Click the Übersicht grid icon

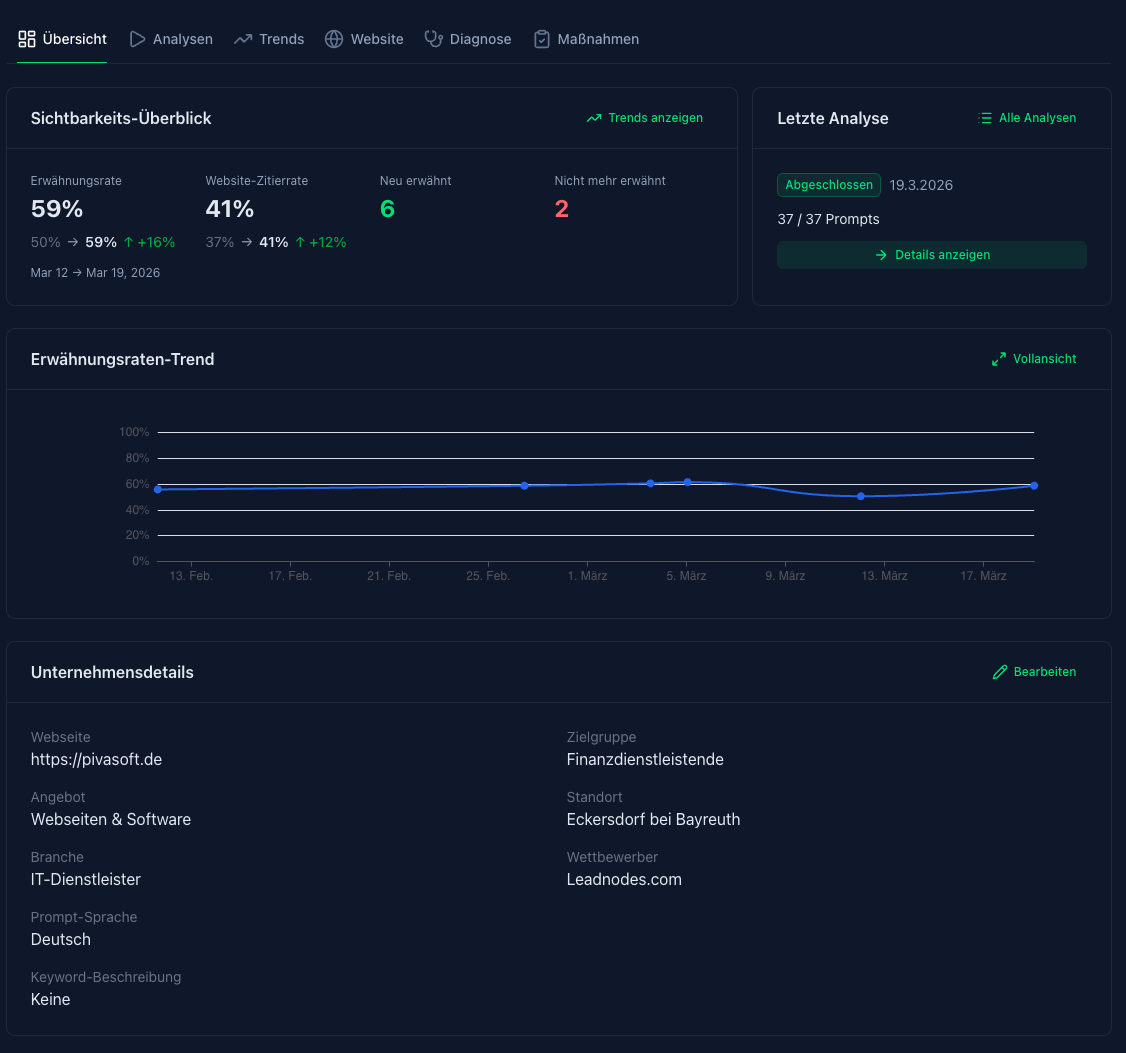pyautogui.click(x=27, y=39)
